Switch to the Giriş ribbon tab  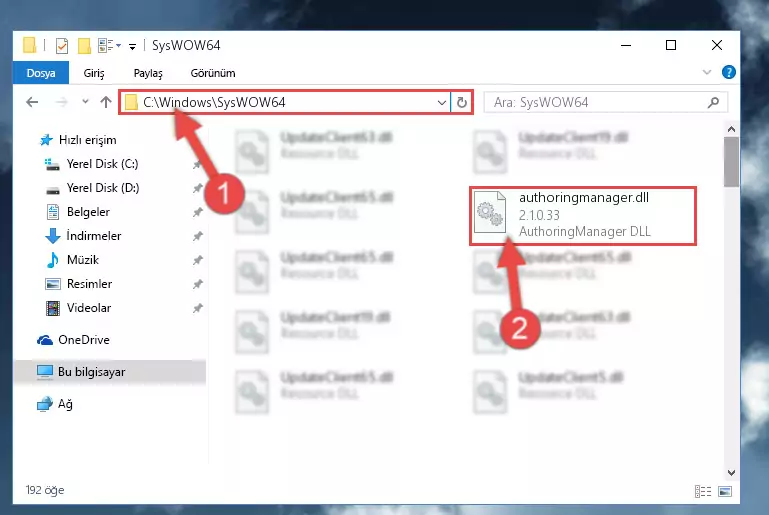click(x=94, y=73)
